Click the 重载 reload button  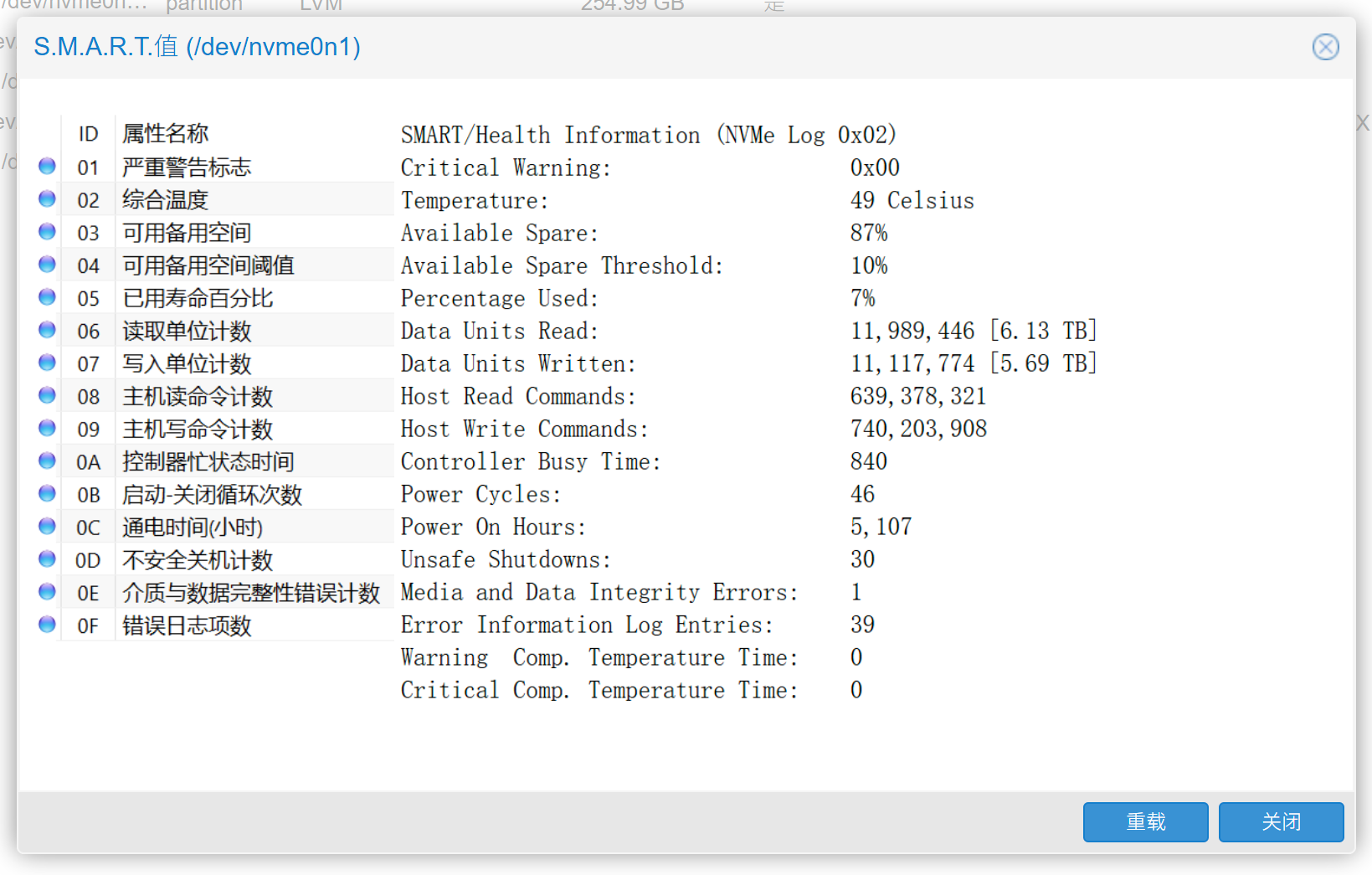point(1145,822)
